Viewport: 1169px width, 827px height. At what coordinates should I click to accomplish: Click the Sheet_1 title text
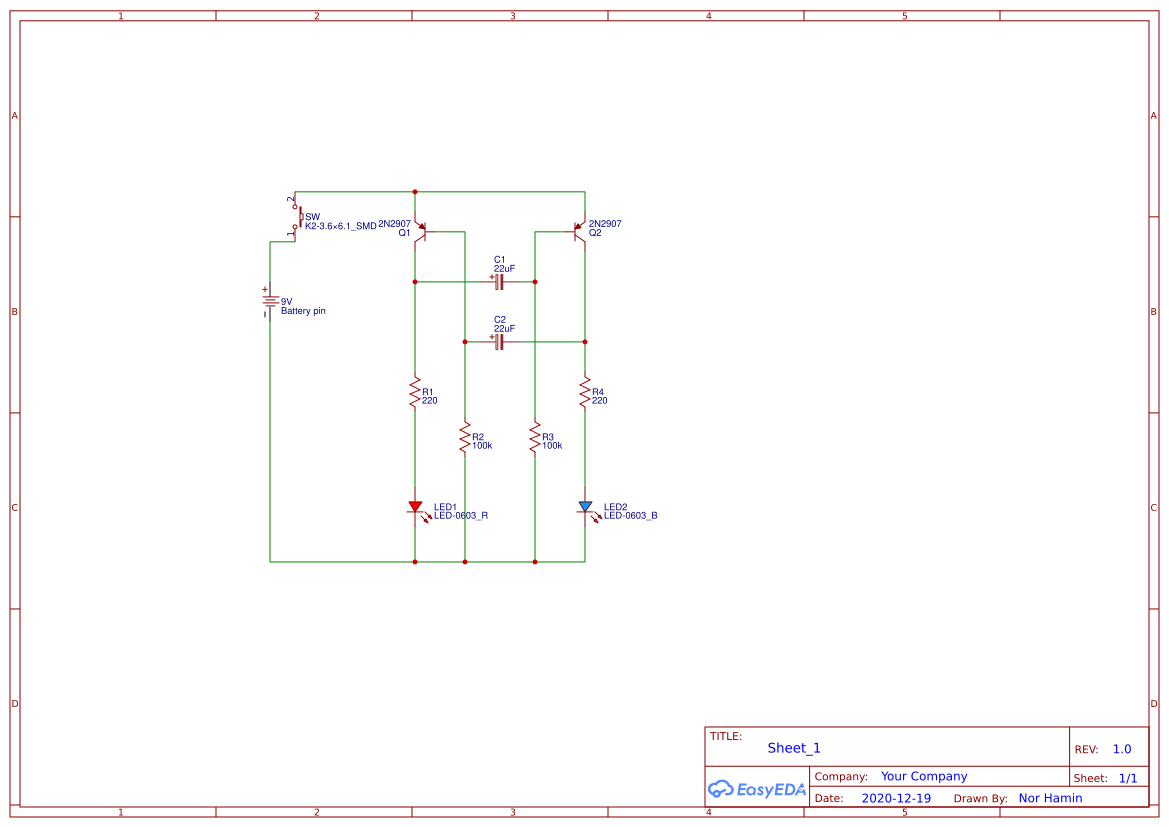point(793,748)
